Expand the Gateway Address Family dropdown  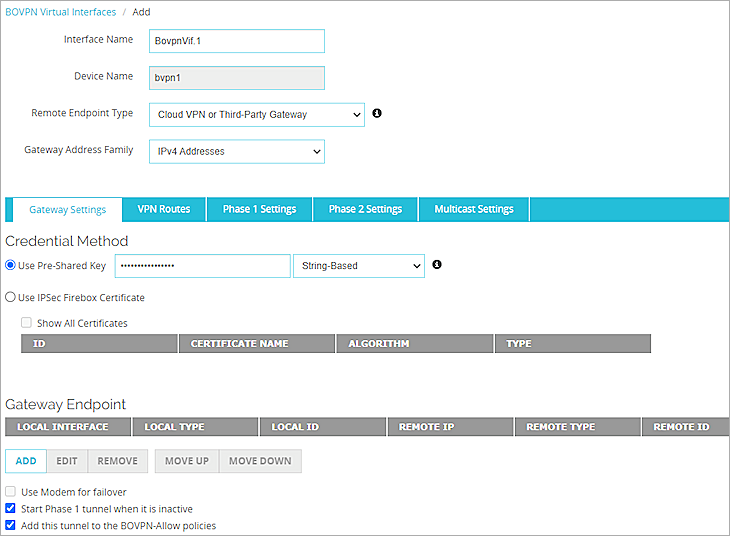click(236, 151)
